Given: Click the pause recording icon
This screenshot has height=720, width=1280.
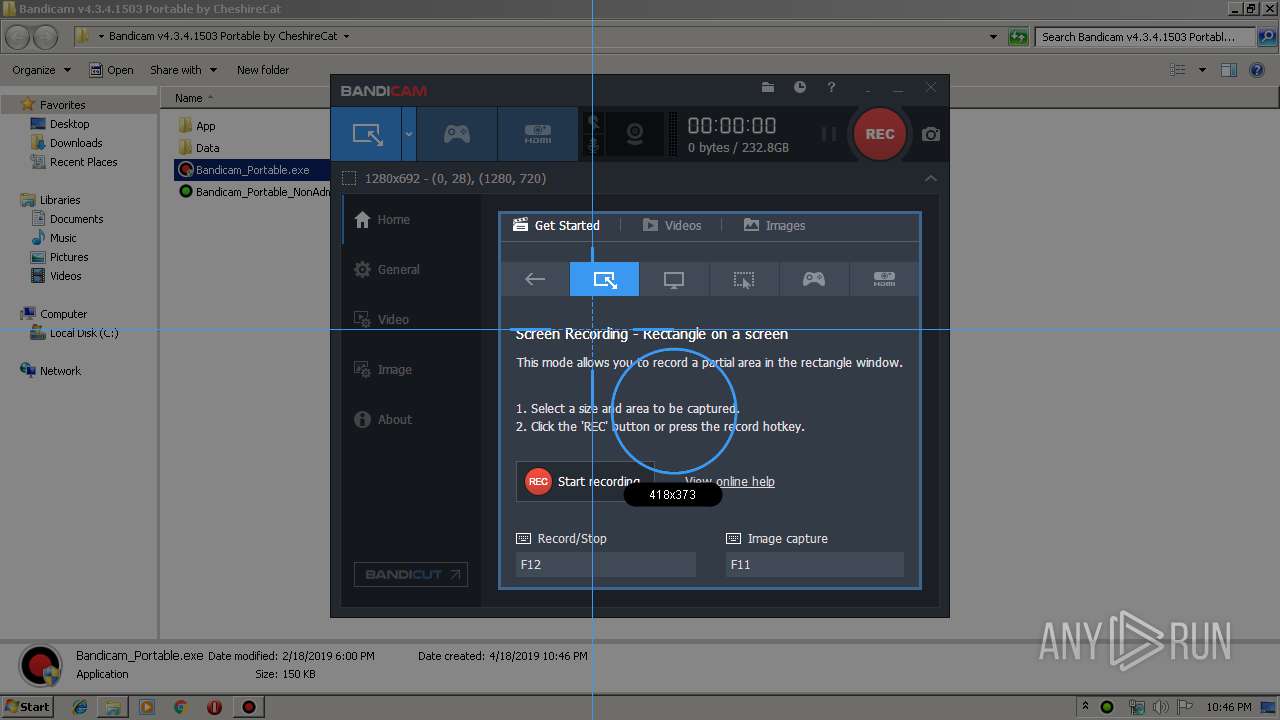Looking at the screenshot, I should point(829,134).
